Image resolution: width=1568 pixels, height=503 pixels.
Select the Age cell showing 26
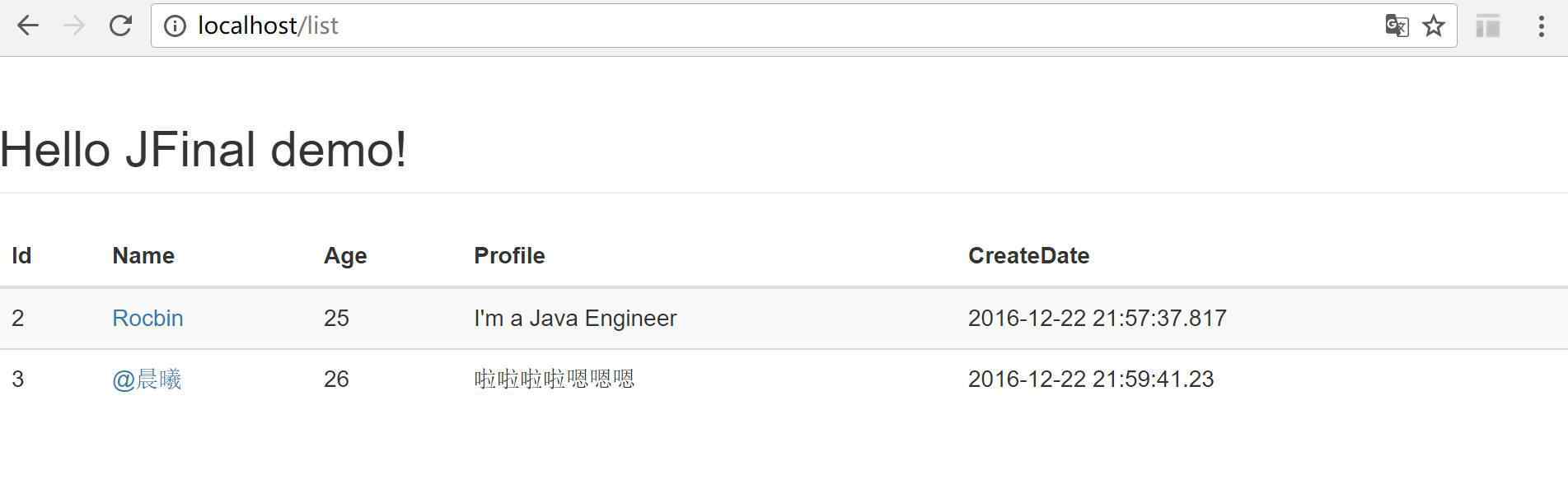(x=336, y=379)
